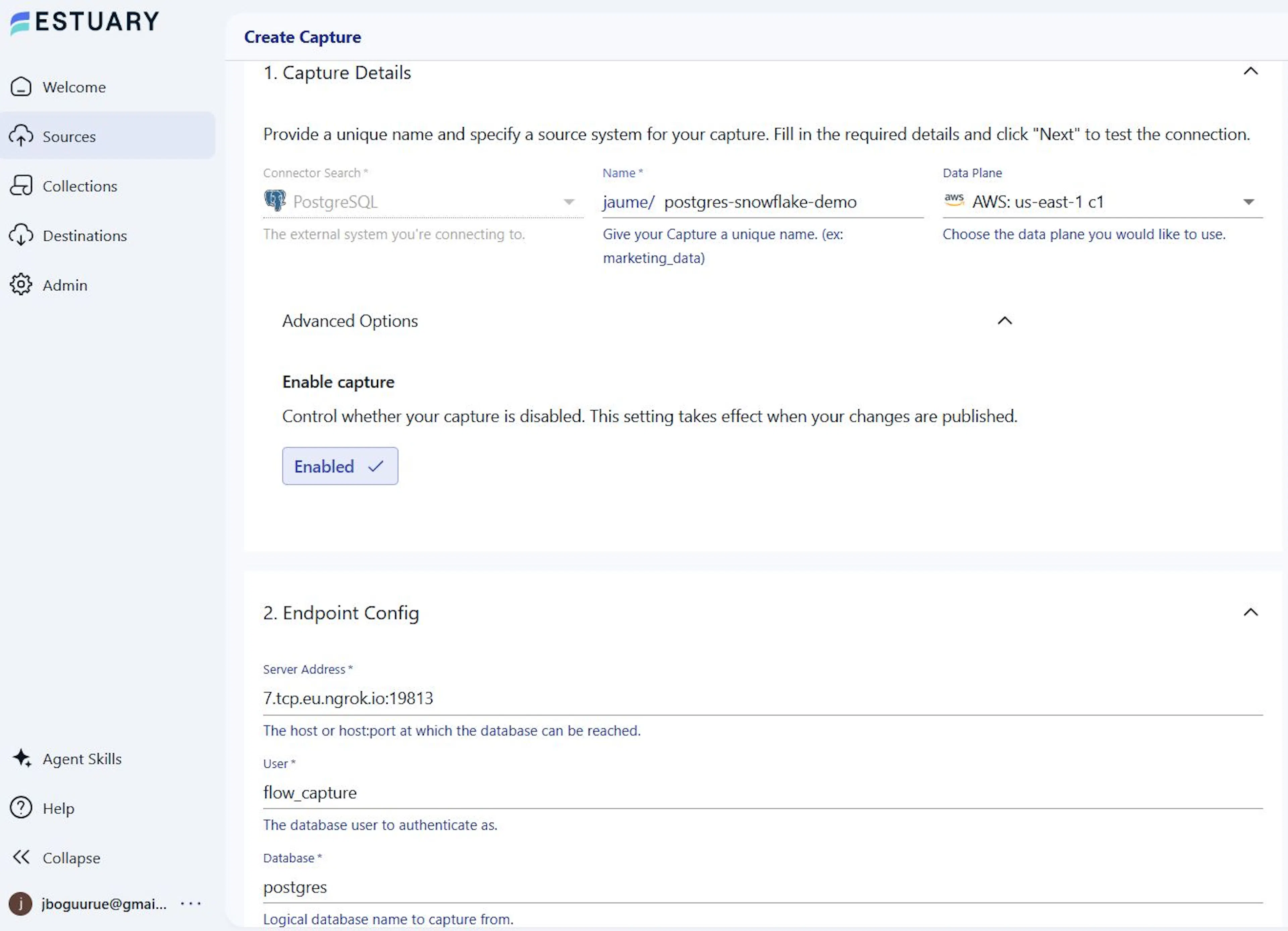
Task: Collapse the Capture Details section
Action: click(1250, 71)
